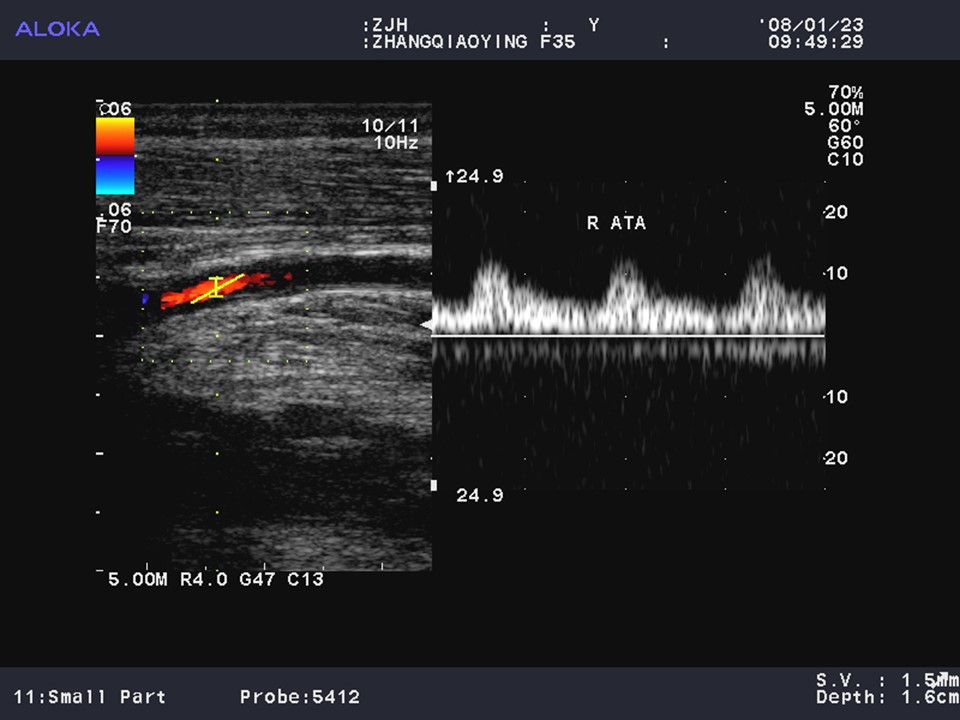Image resolution: width=960 pixels, height=720 pixels.
Task: Click the yellow sample volume cursor in vessel
Action: tap(216, 287)
